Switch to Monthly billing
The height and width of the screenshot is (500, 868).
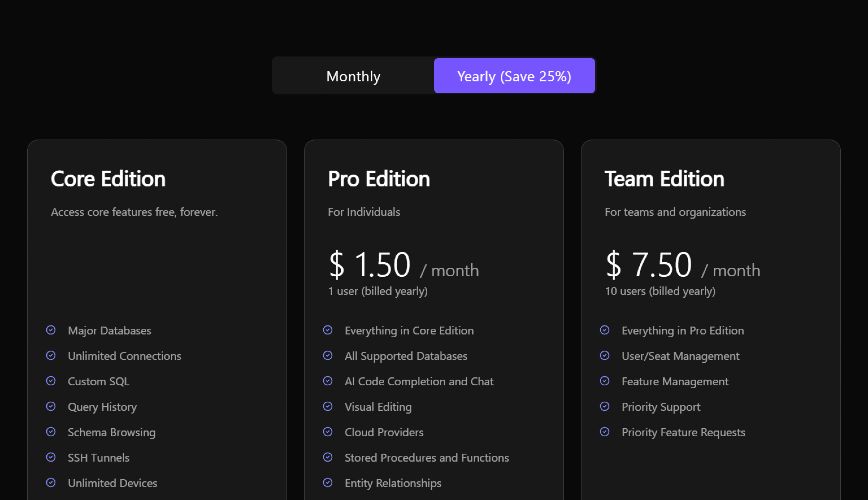(353, 76)
